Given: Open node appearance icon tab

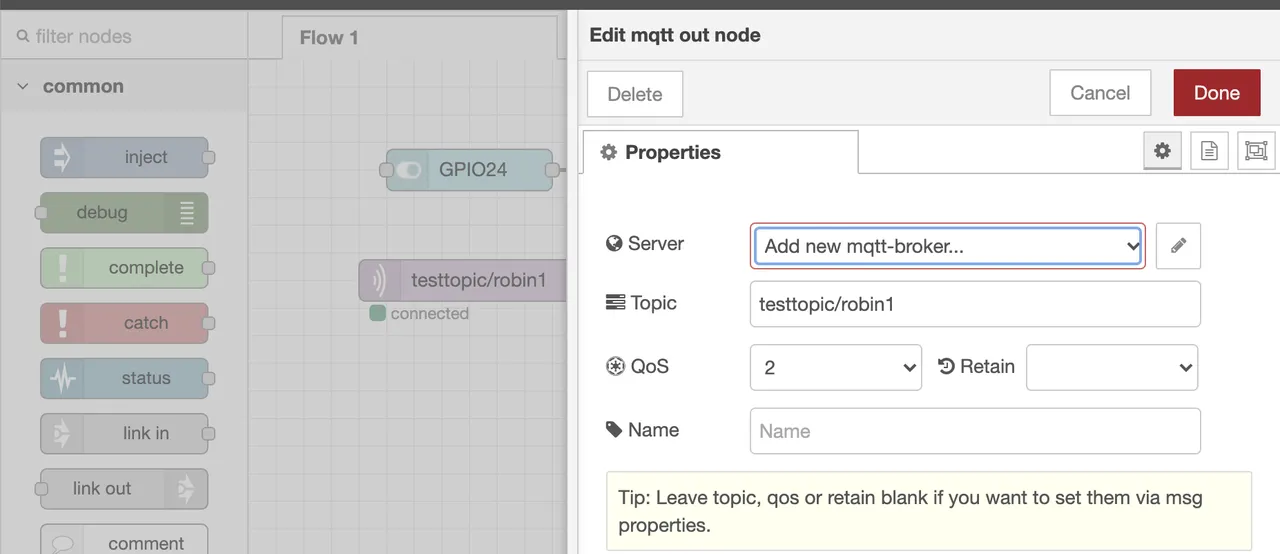Looking at the screenshot, I should [x=1256, y=151].
